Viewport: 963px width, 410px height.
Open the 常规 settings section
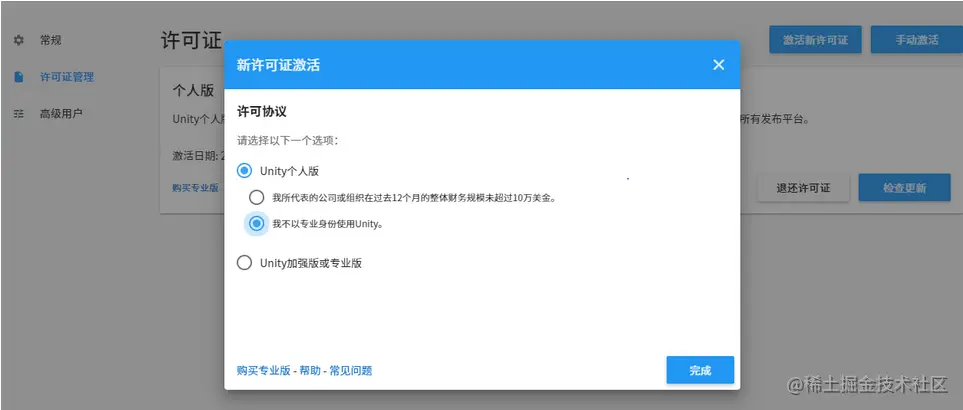tap(51, 41)
